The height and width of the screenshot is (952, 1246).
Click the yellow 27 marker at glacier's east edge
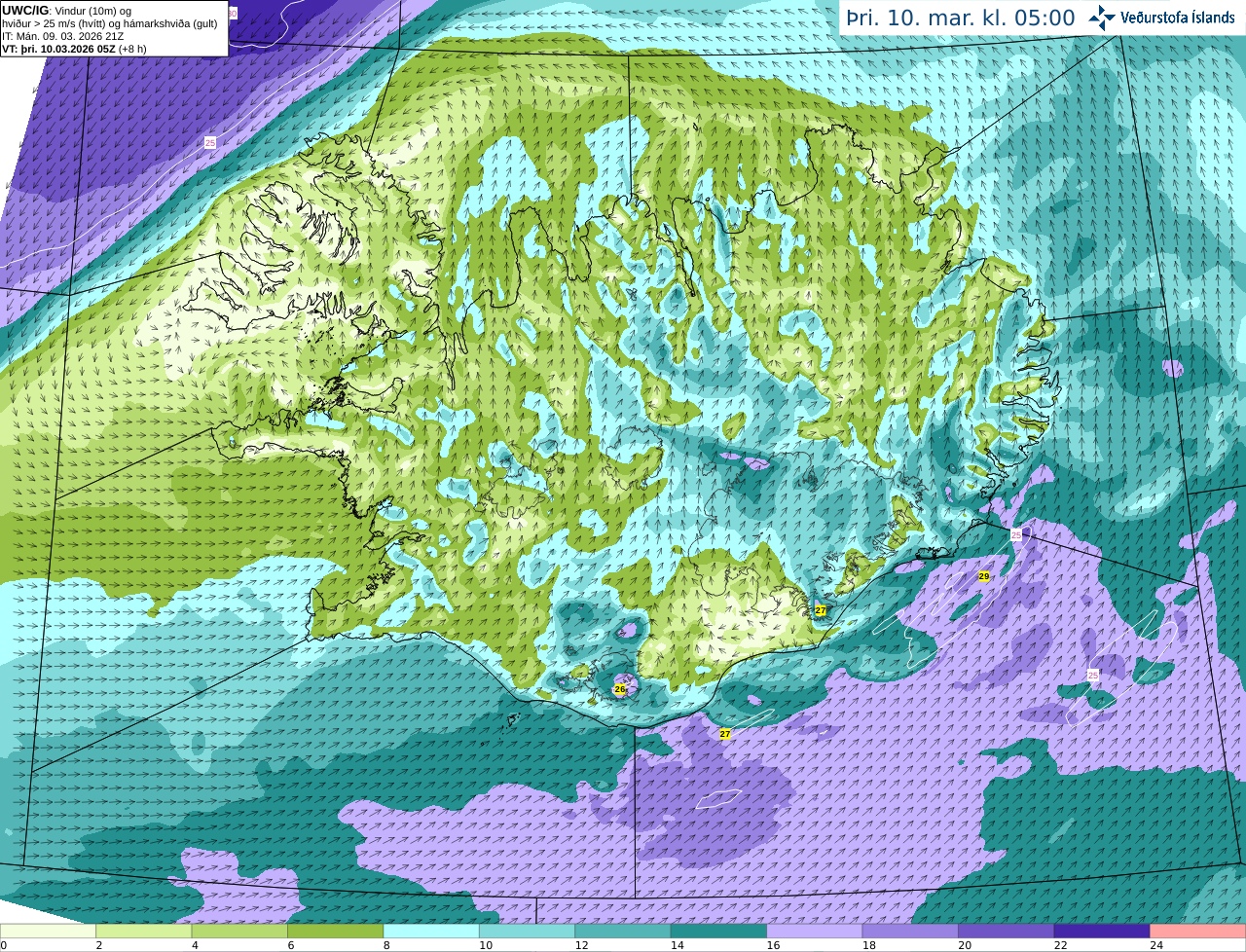(x=821, y=610)
